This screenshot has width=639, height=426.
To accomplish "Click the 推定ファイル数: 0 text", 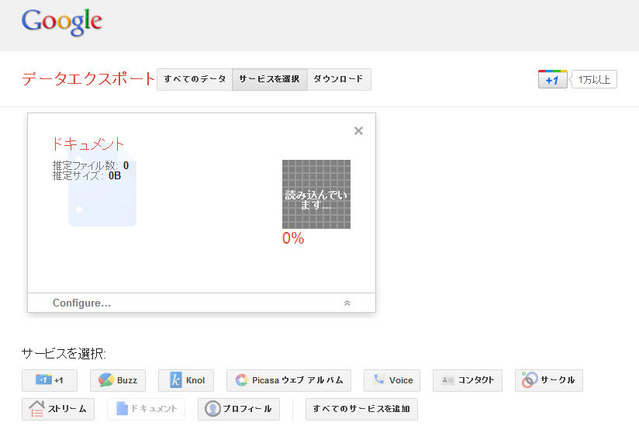I will pos(90,166).
